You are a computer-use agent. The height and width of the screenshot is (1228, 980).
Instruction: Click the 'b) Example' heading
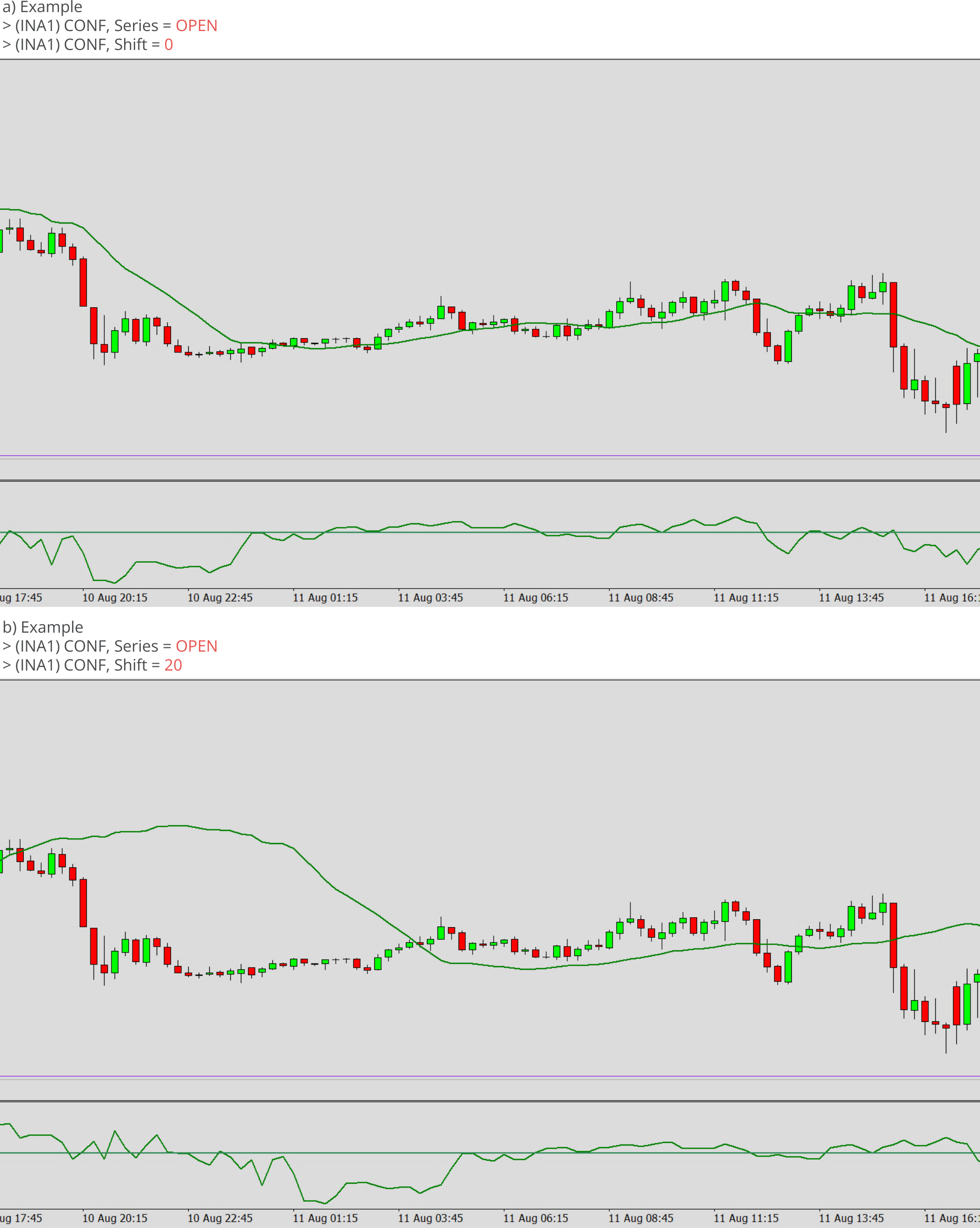tap(43, 627)
